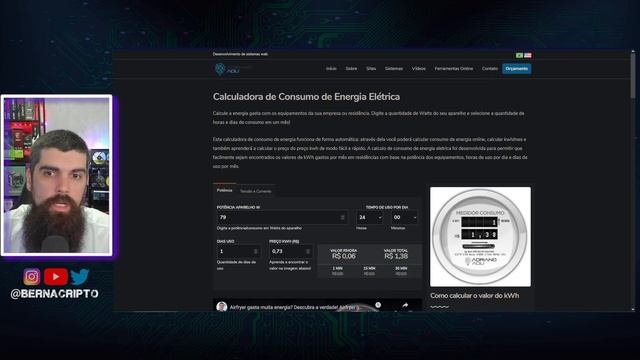Screen dimensions: 640x360
Task: Click the Calculadora de Consumo de Energia Elétrica title
Action: [306, 97]
